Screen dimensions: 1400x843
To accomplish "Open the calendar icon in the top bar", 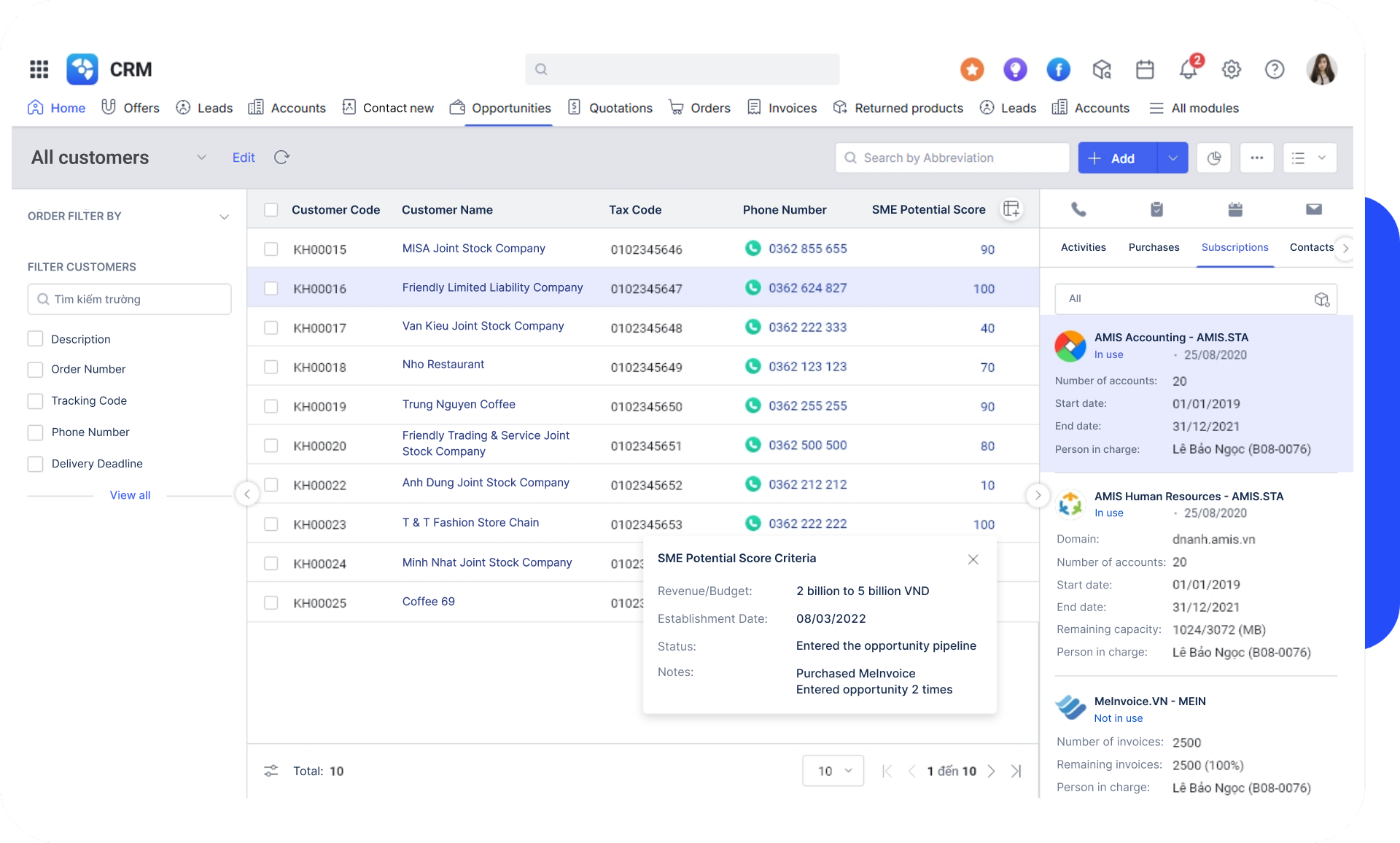I will pyautogui.click(x=1145, y=69).
